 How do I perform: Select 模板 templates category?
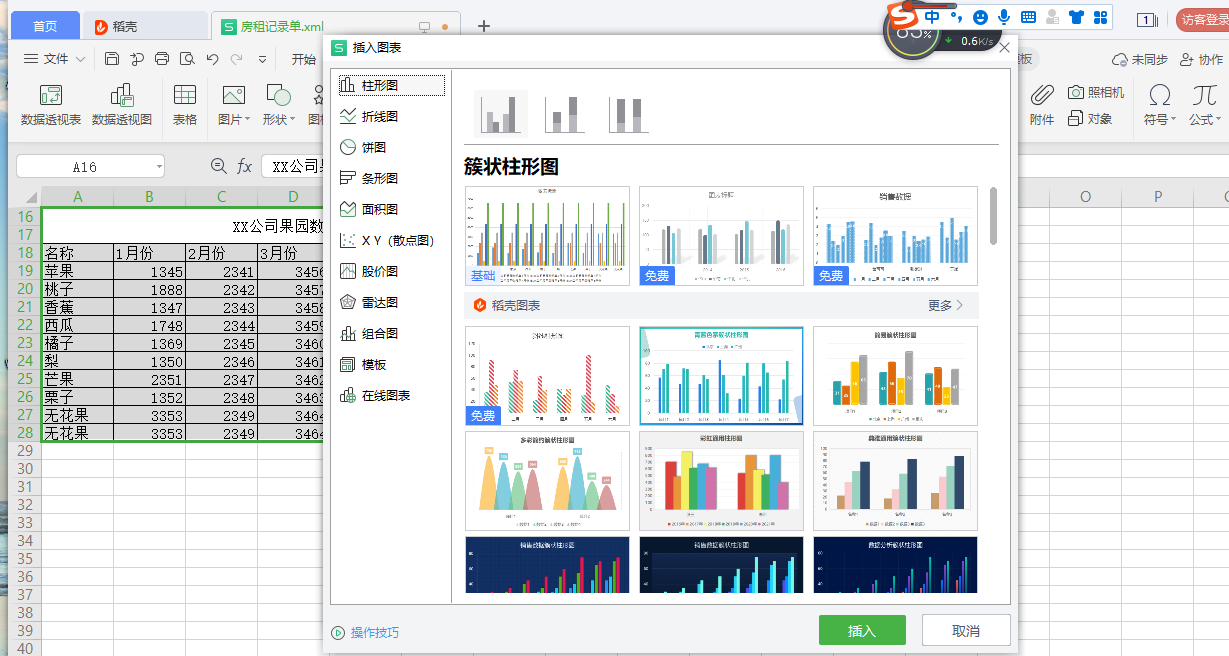coord(363,365)
